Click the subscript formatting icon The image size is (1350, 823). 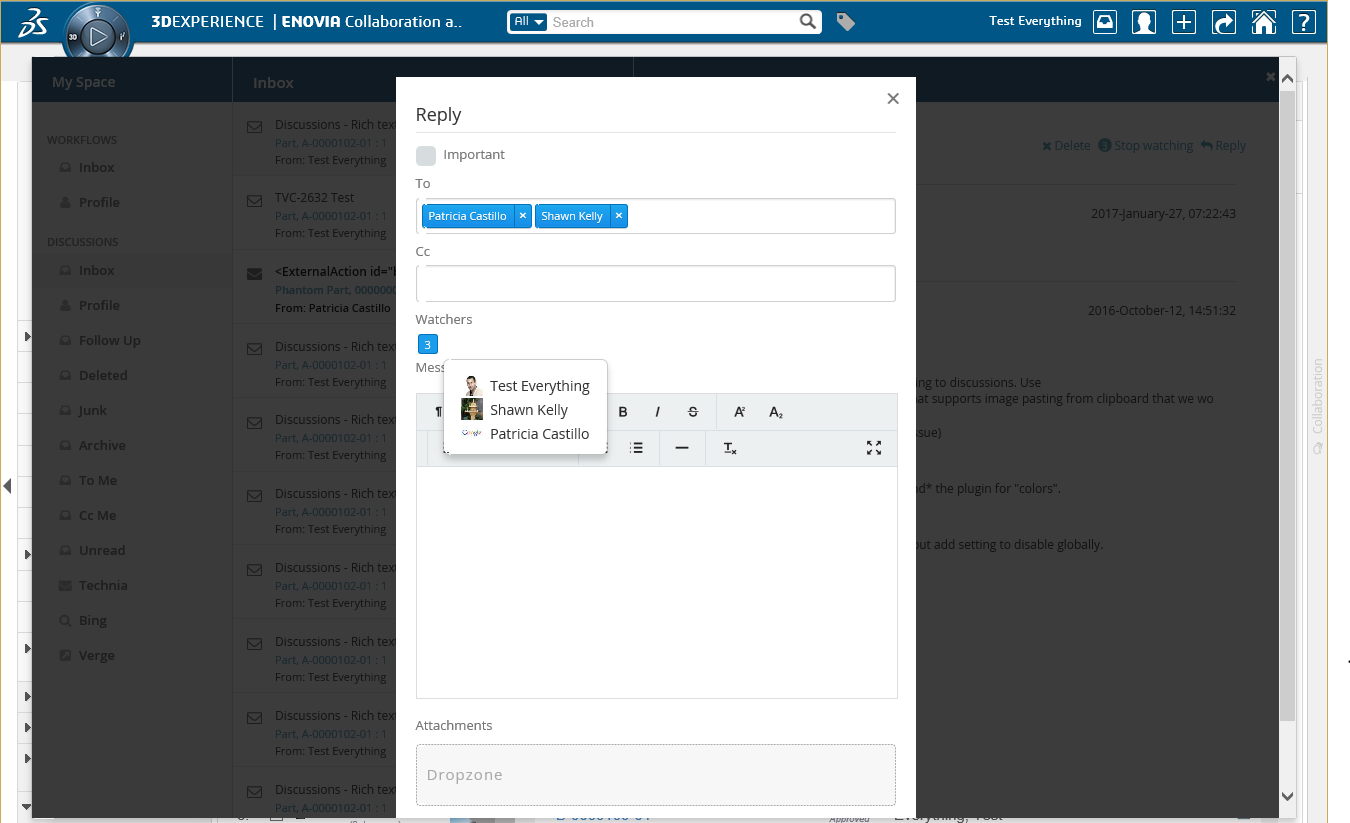tap(776, 412)
